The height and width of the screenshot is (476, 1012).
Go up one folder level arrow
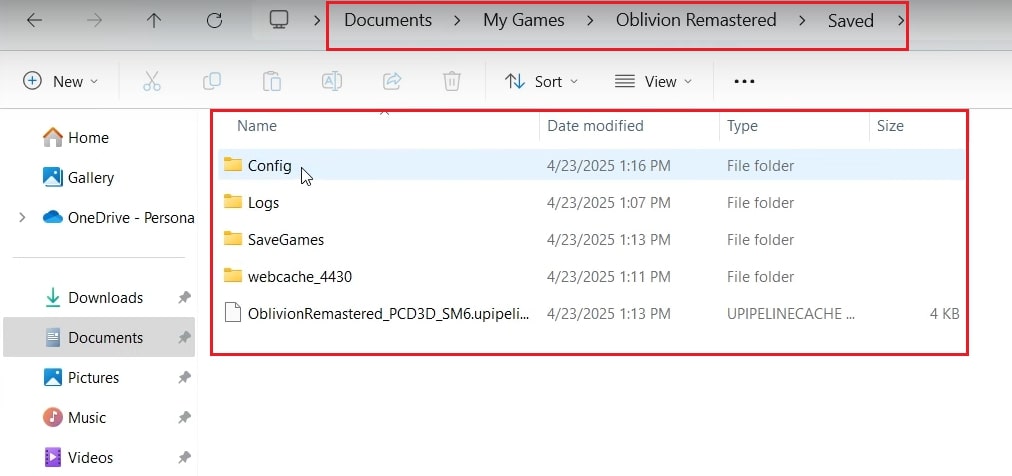point(154,21)
